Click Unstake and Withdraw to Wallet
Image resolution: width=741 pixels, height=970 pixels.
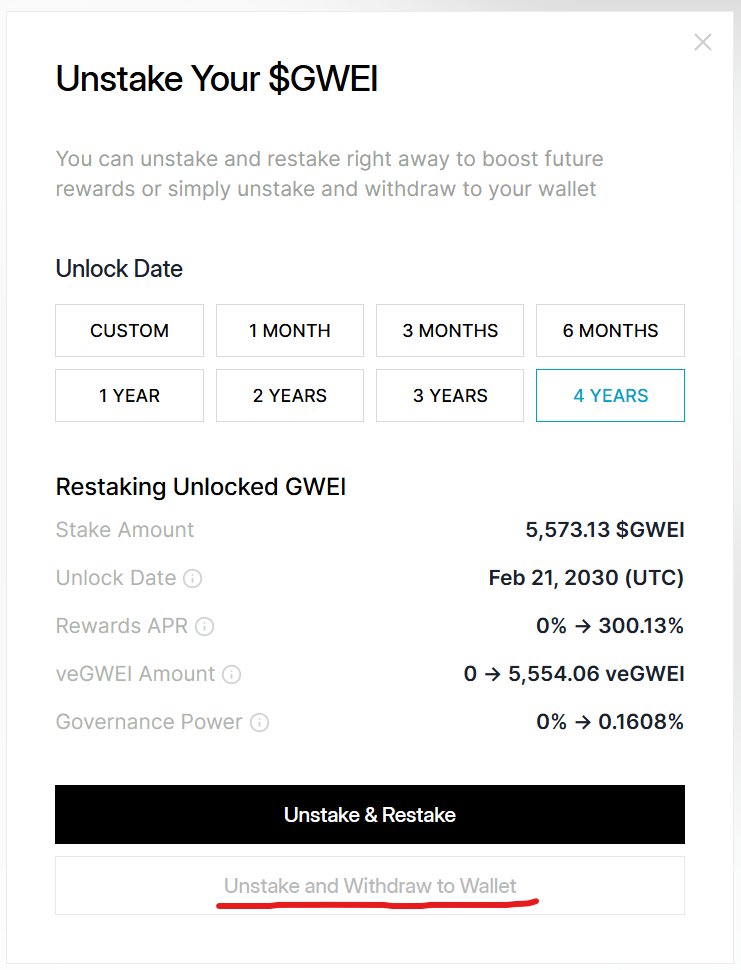[370, 886]
